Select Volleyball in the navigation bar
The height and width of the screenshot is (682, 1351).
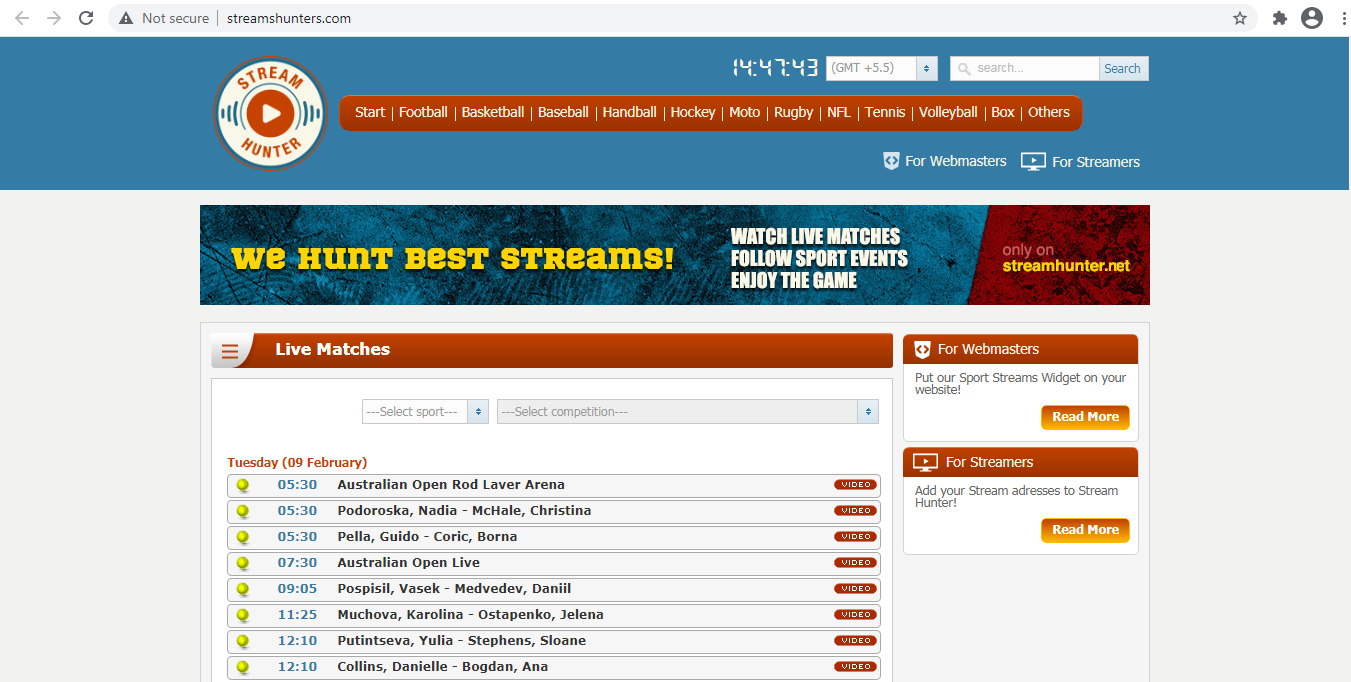(948, 112)
